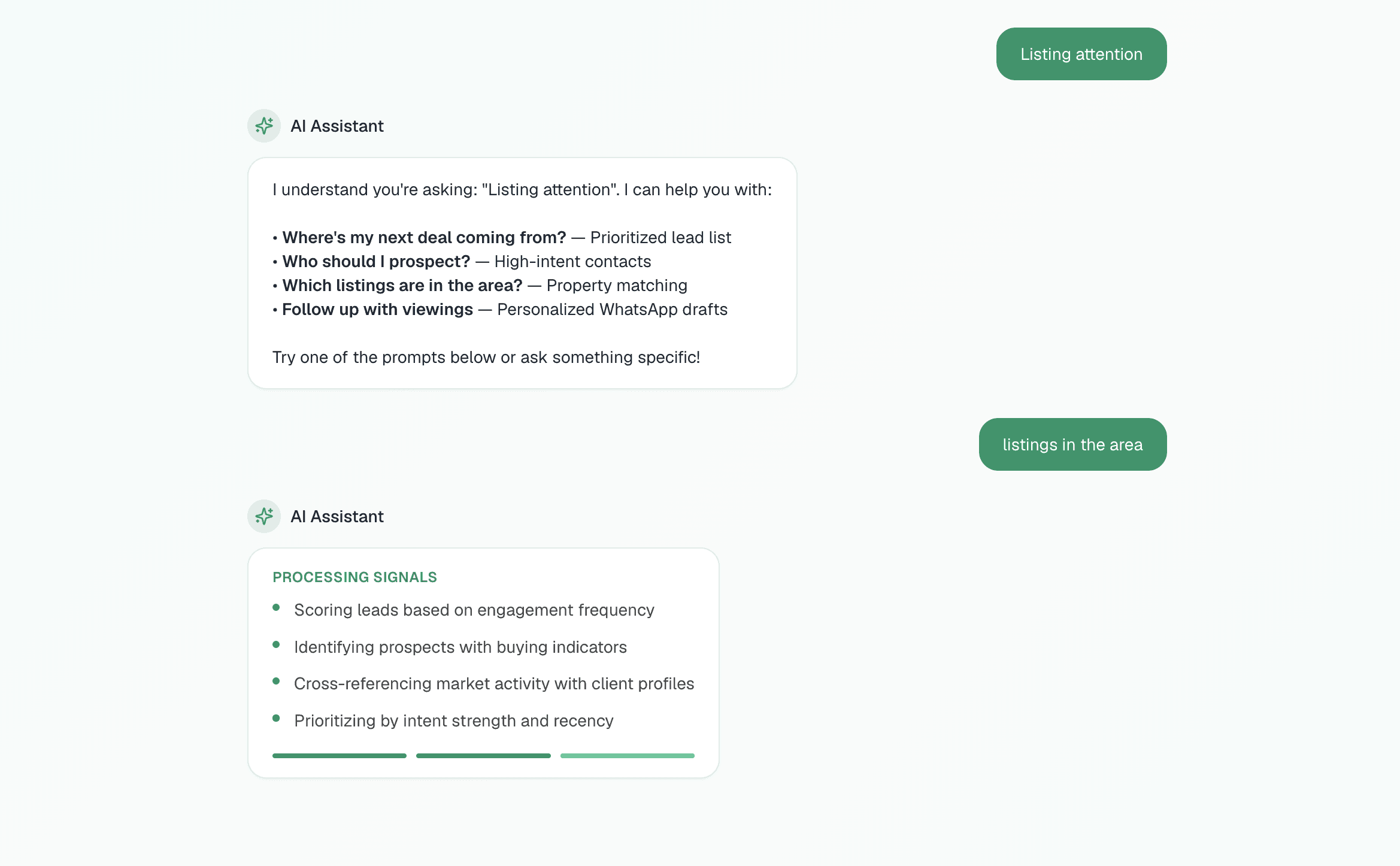Screen dimensions: 1400x866
Task: Click the top AI Assistant sparkle icon
Action: pyautogui.click(x=263, y=126)
